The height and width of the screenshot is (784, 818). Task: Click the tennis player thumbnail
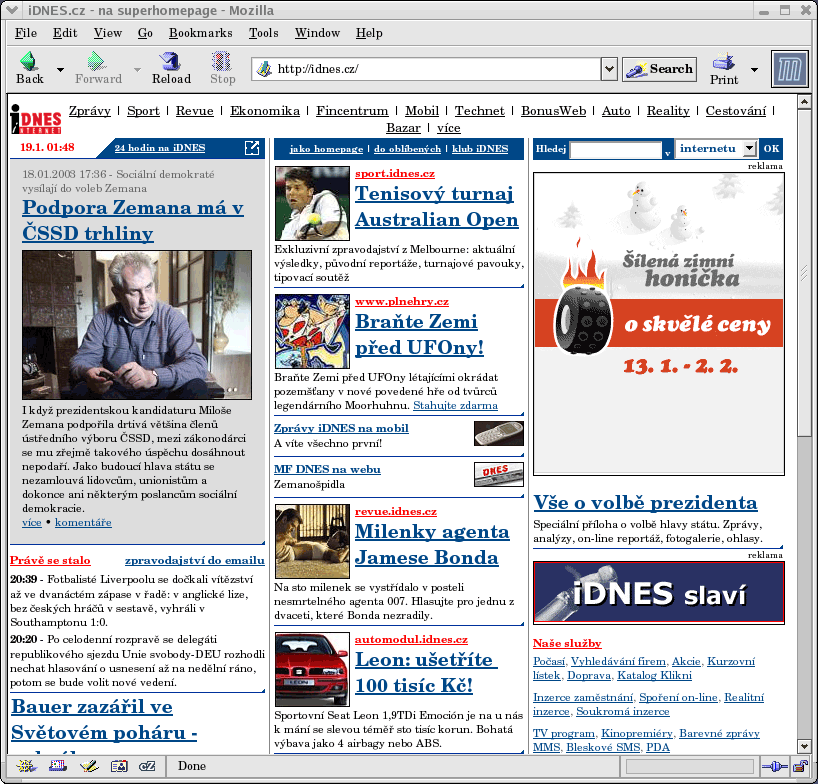(x=312, y=203)
